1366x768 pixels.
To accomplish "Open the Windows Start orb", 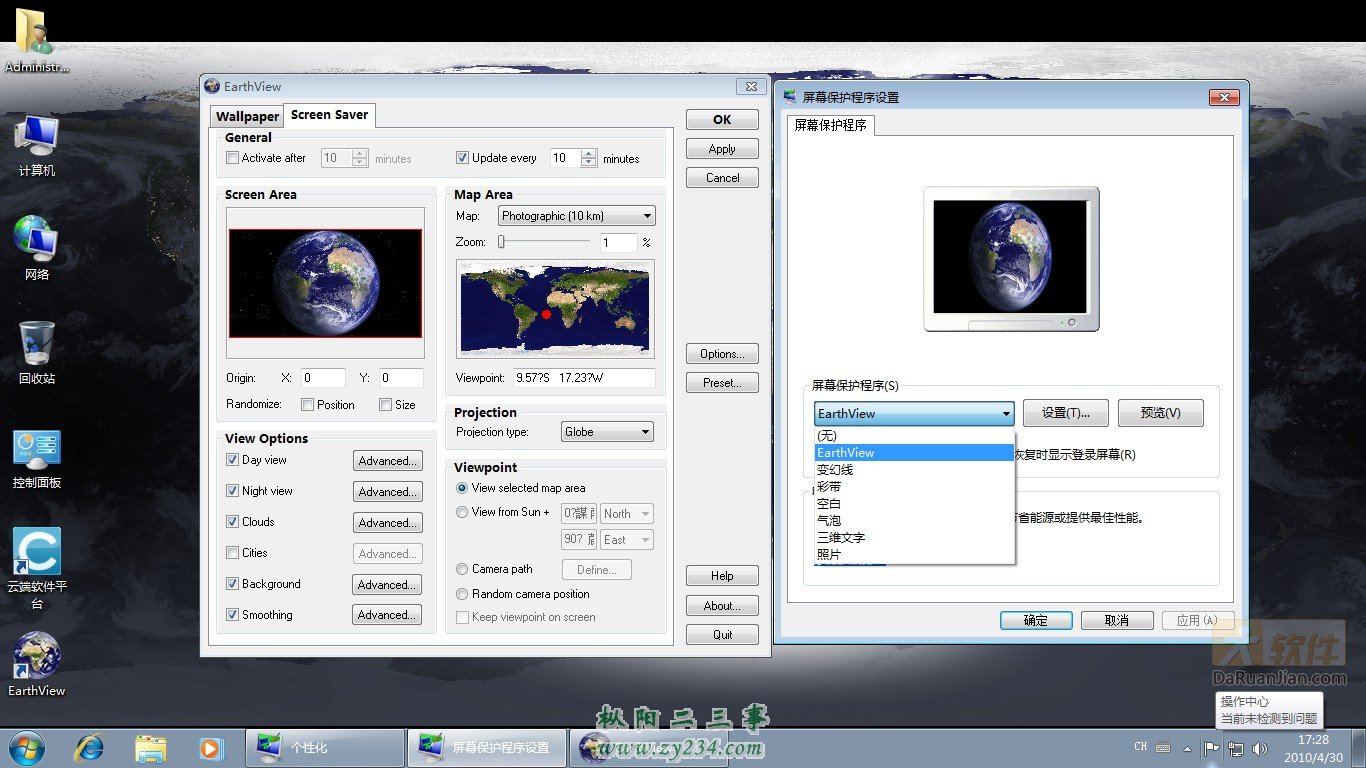I will (x=27, y=747).
